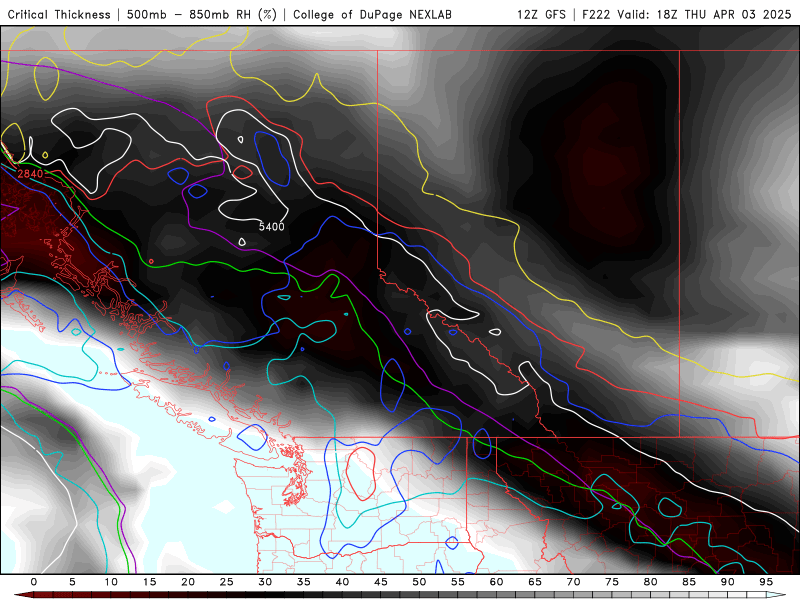Click the '75' color scale label
800x600 pixels.
point(612,582)
